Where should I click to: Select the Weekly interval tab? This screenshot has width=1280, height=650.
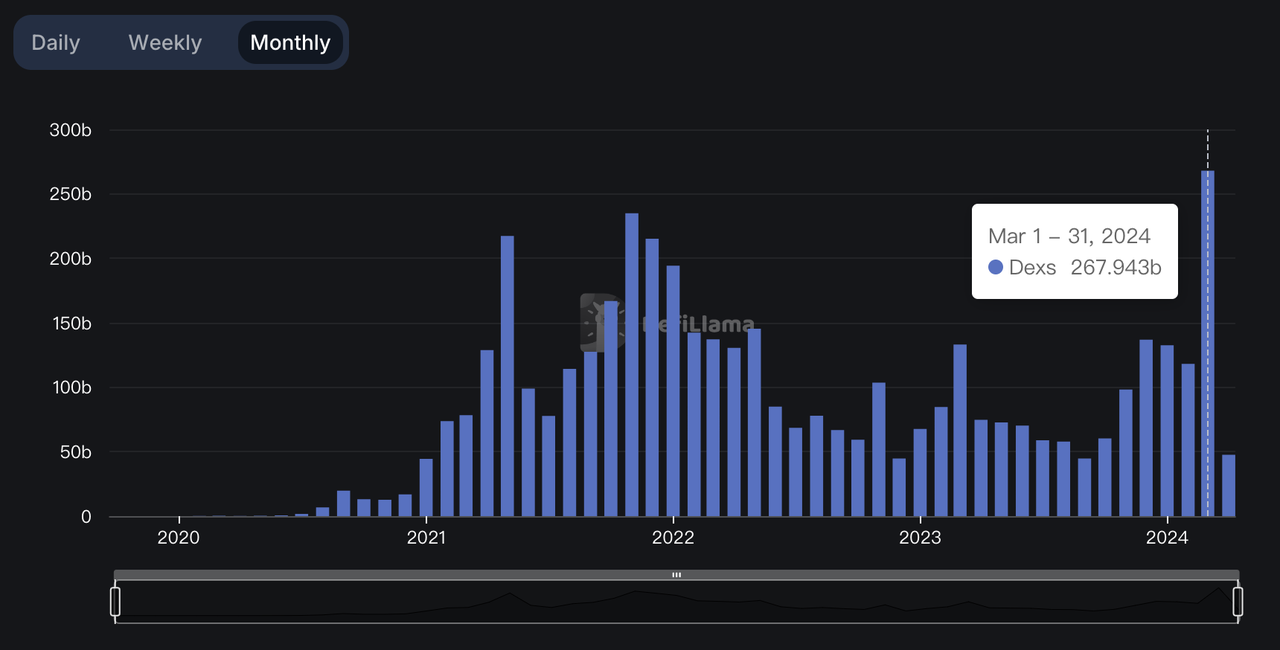(165, 43)
